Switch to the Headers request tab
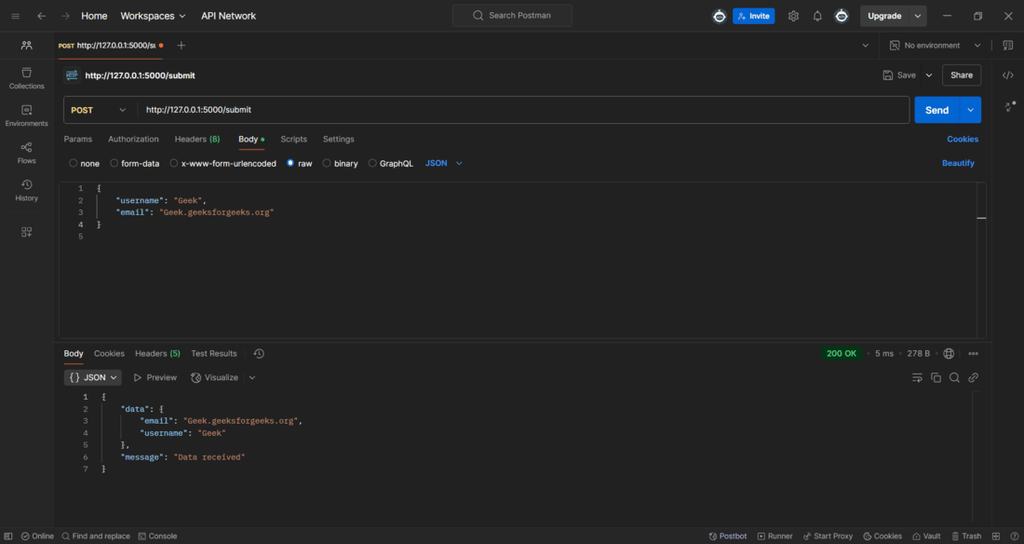This screenshot has width=1024, height=544. 197,139
